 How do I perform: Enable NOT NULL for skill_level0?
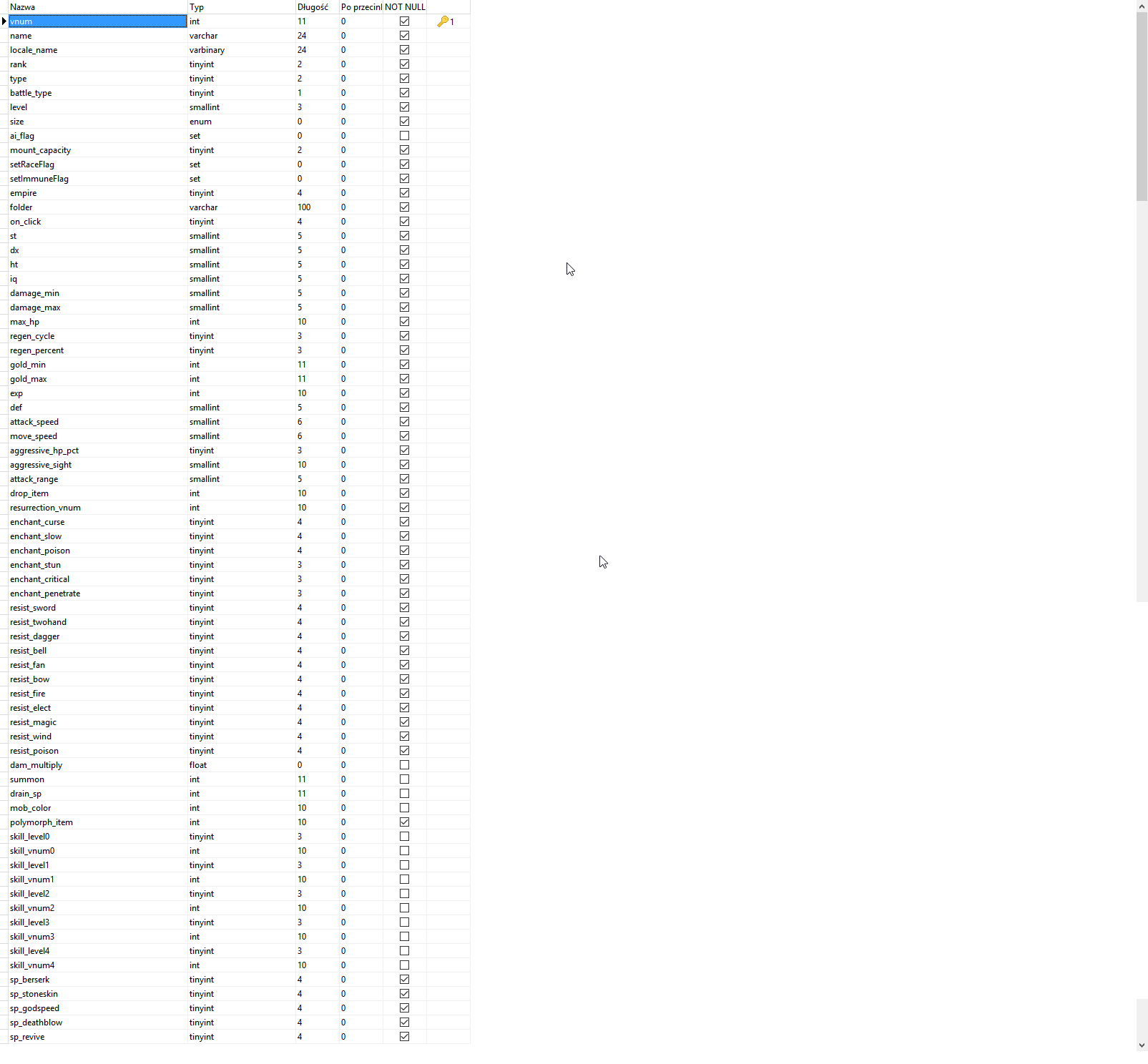coord(404,837)
